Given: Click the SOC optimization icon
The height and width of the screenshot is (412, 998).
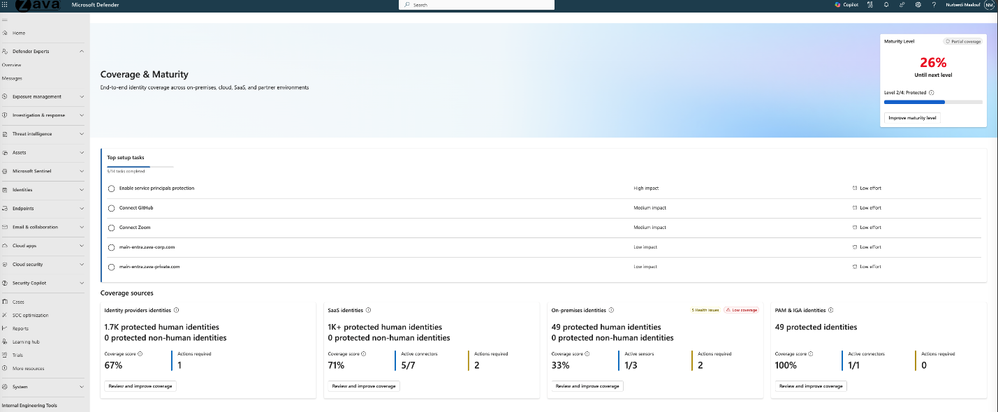Looking at the screenshot, I should [5, 315].
